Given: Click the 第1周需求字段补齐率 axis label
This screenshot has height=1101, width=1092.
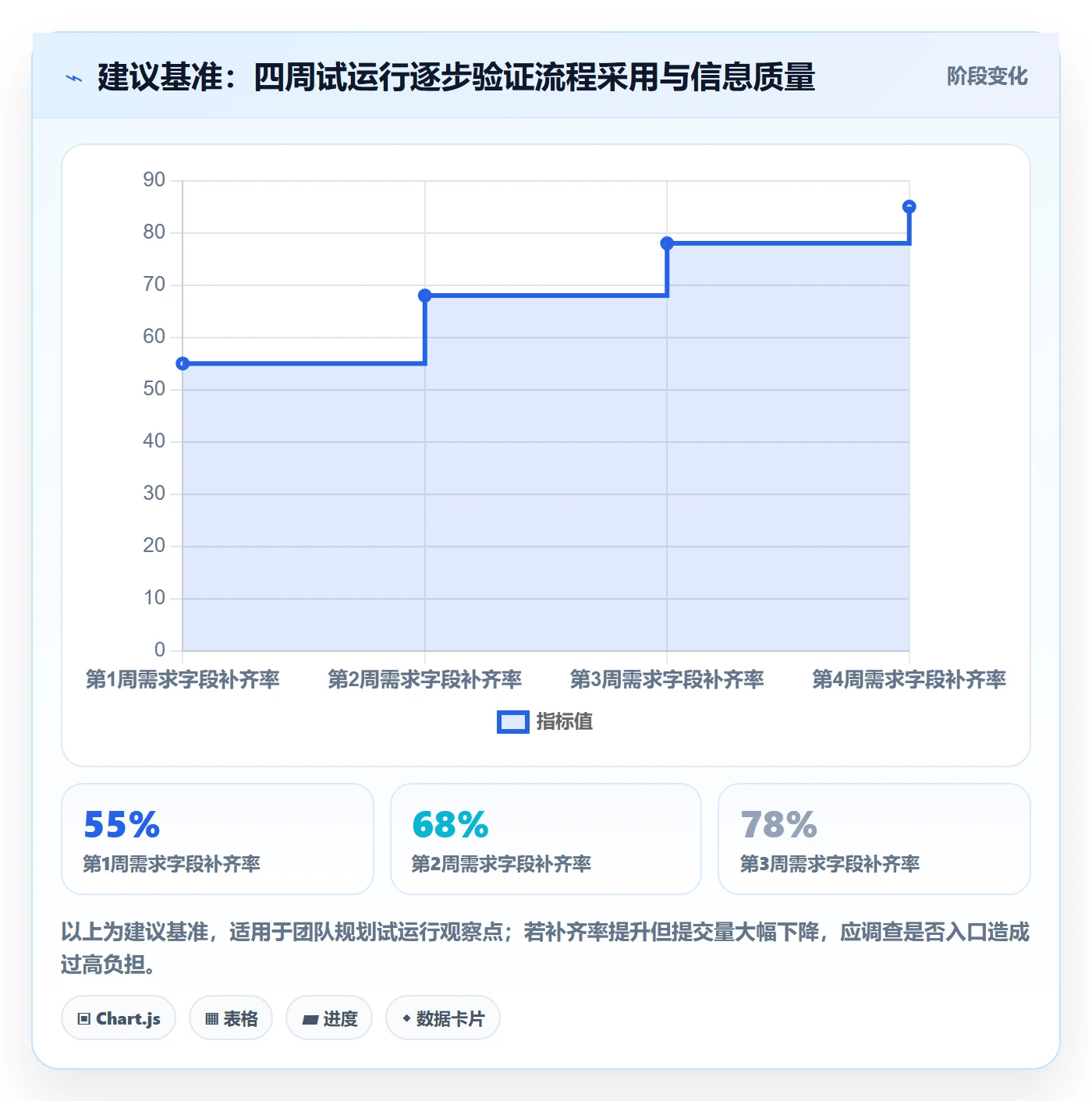Looking at the screenshot, I should [183, 679].
